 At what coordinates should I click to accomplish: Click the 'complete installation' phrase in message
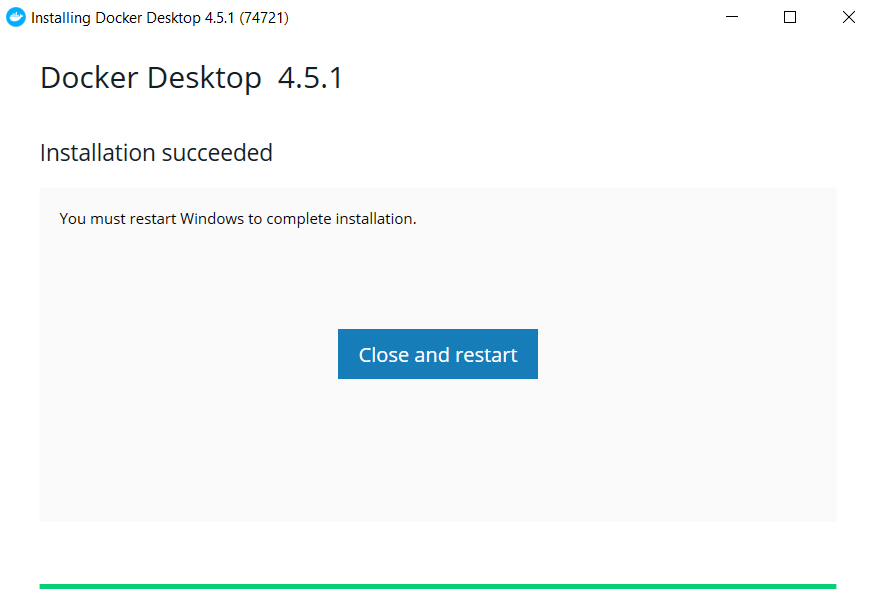[341, 219]
